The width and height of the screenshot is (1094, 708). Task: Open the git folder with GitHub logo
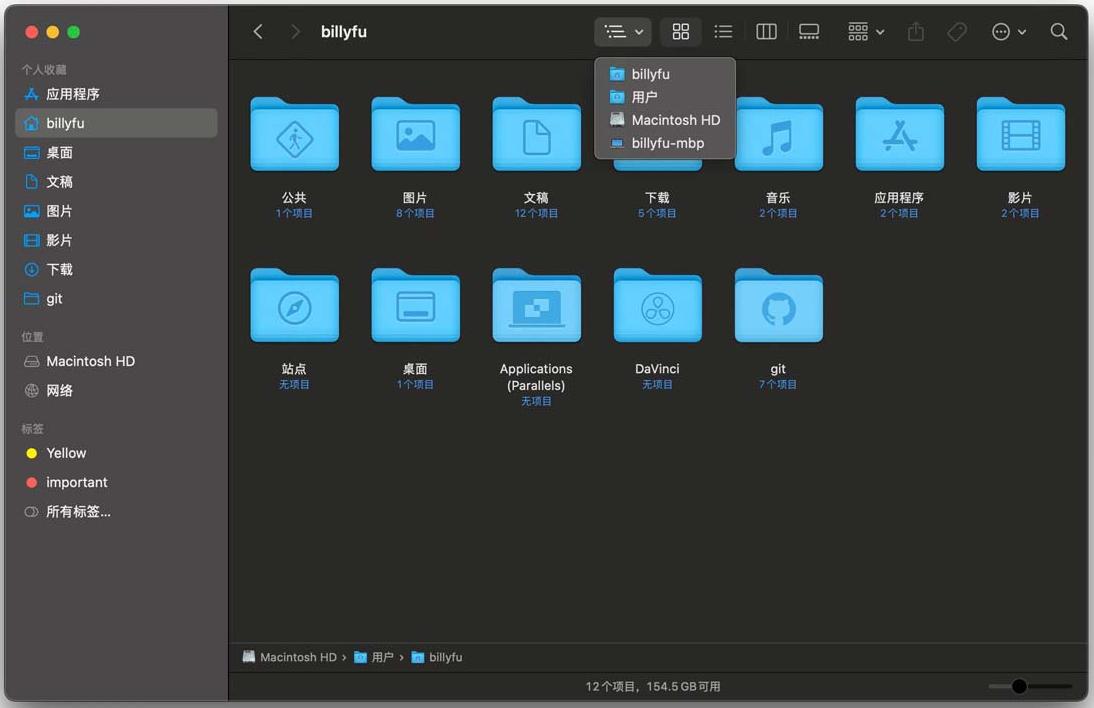778,308
